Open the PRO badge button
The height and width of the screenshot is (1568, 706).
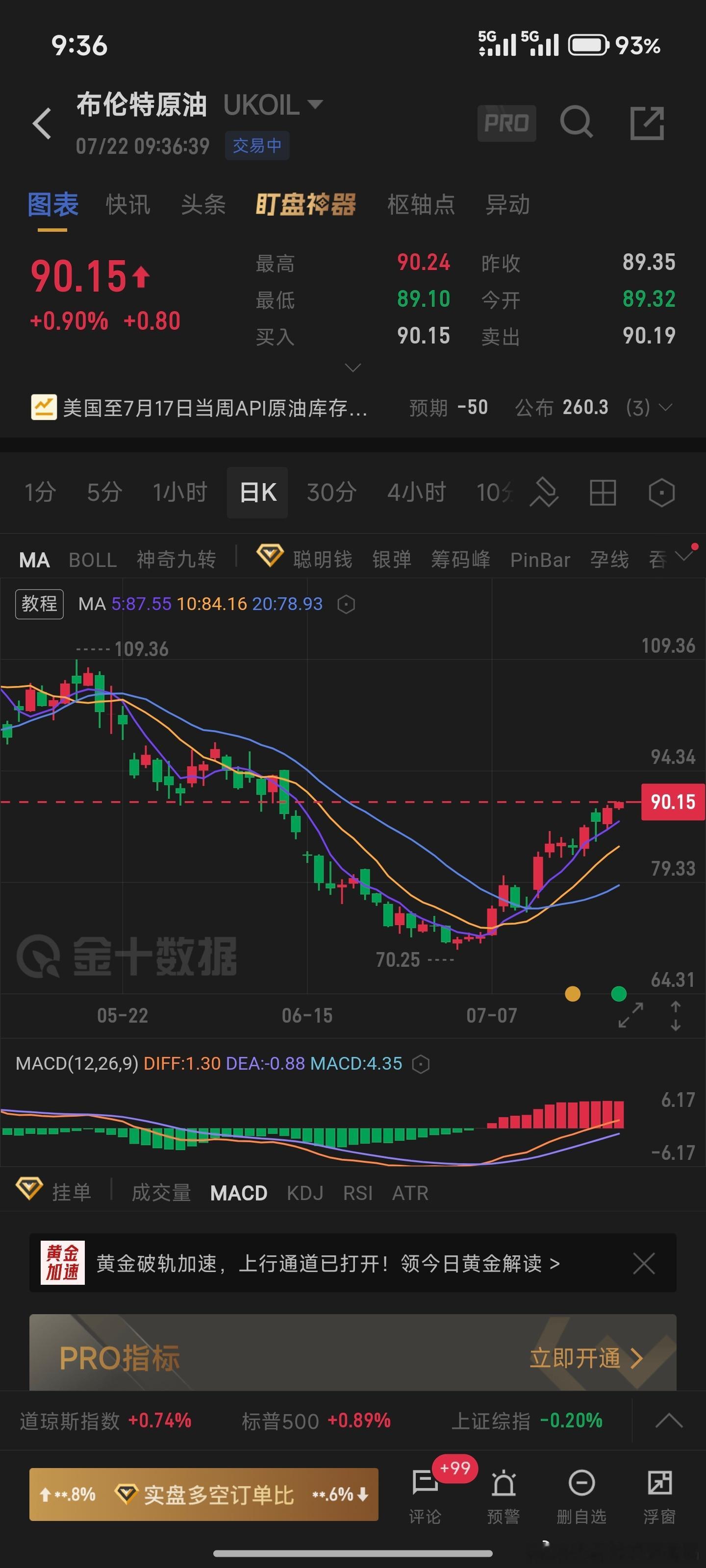506,123
